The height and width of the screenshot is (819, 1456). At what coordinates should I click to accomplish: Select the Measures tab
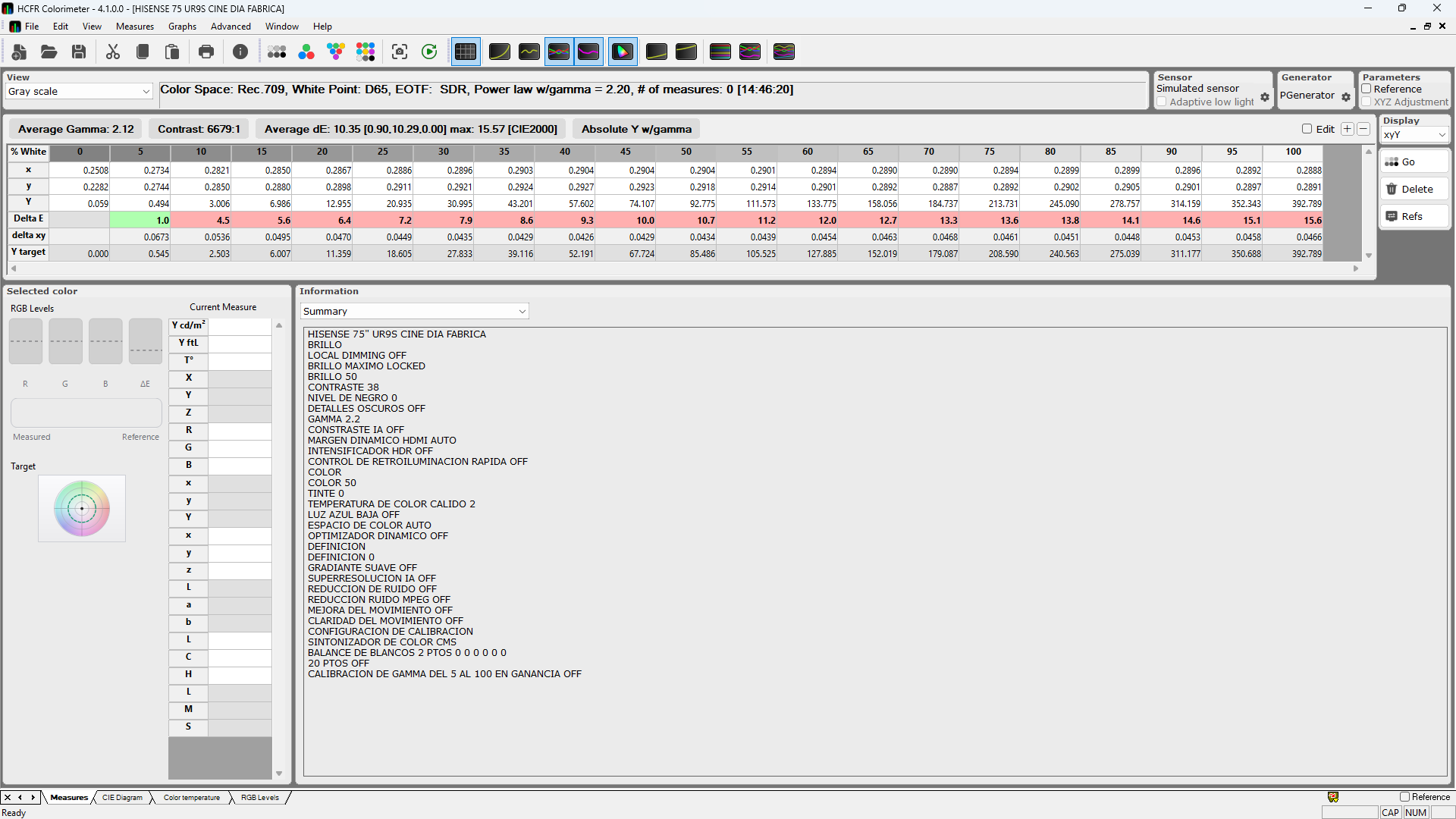[69, 798]
